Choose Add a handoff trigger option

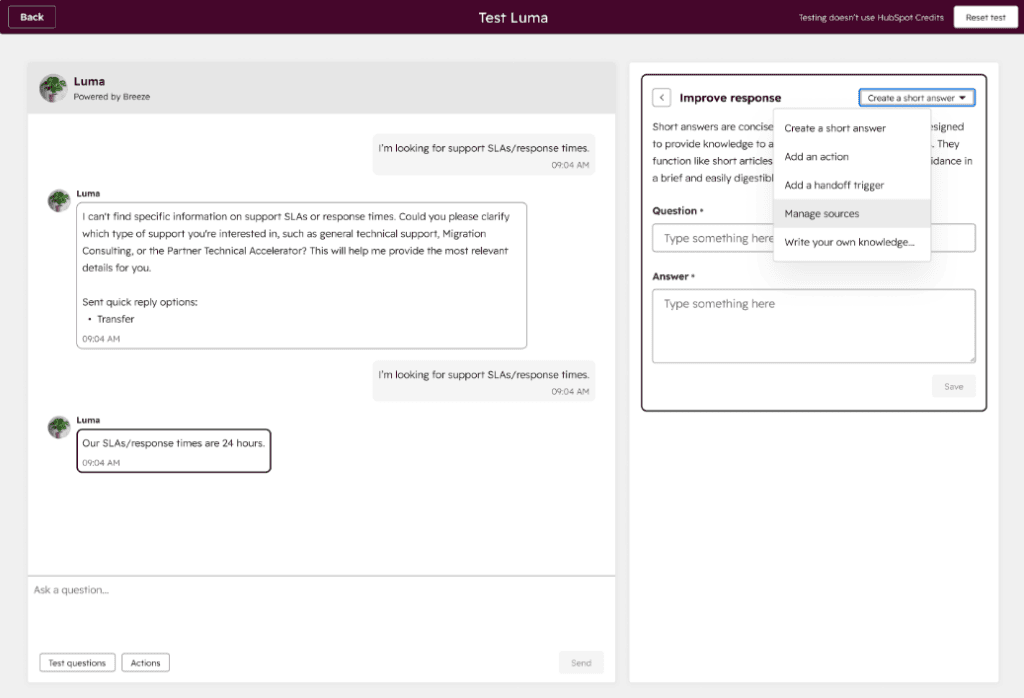(x=852, y=185)
